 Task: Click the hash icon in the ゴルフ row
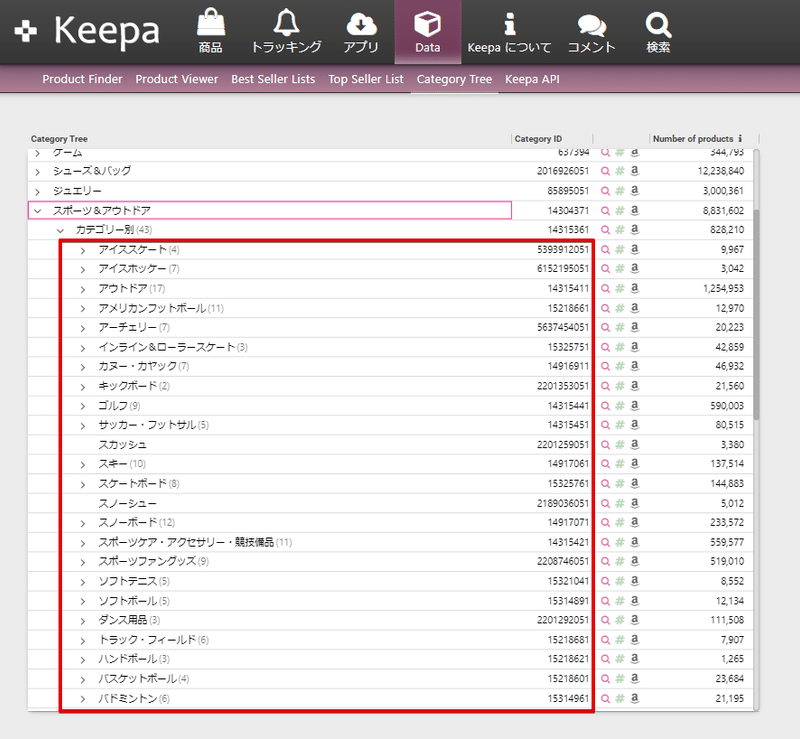pyautogui.click(x=620, y=406)
